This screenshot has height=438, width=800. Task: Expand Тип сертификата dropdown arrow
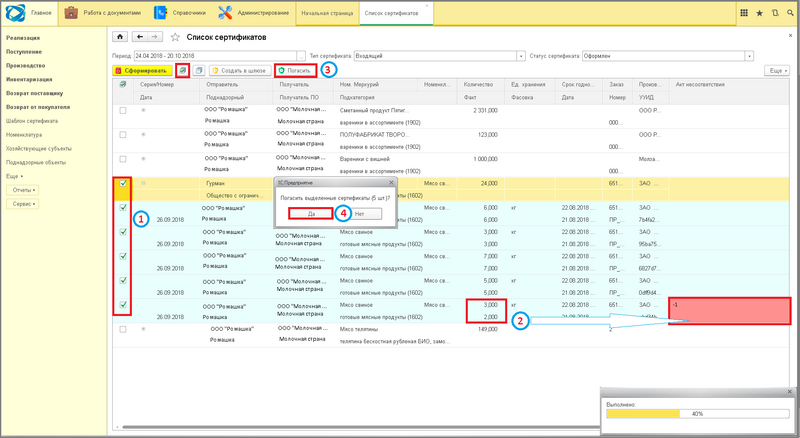[x=521, y=56]
